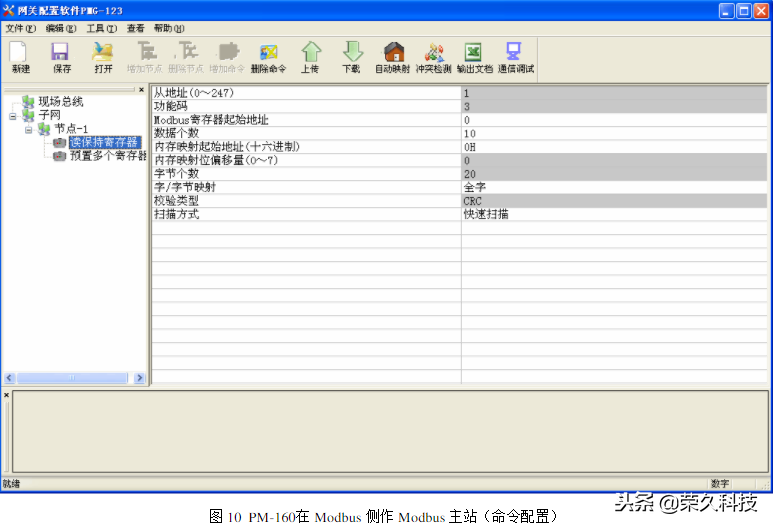Open 通信调试 (Communication Debug) tool
773x528 pixels.
pyautogui.click(x=515, y=57)
